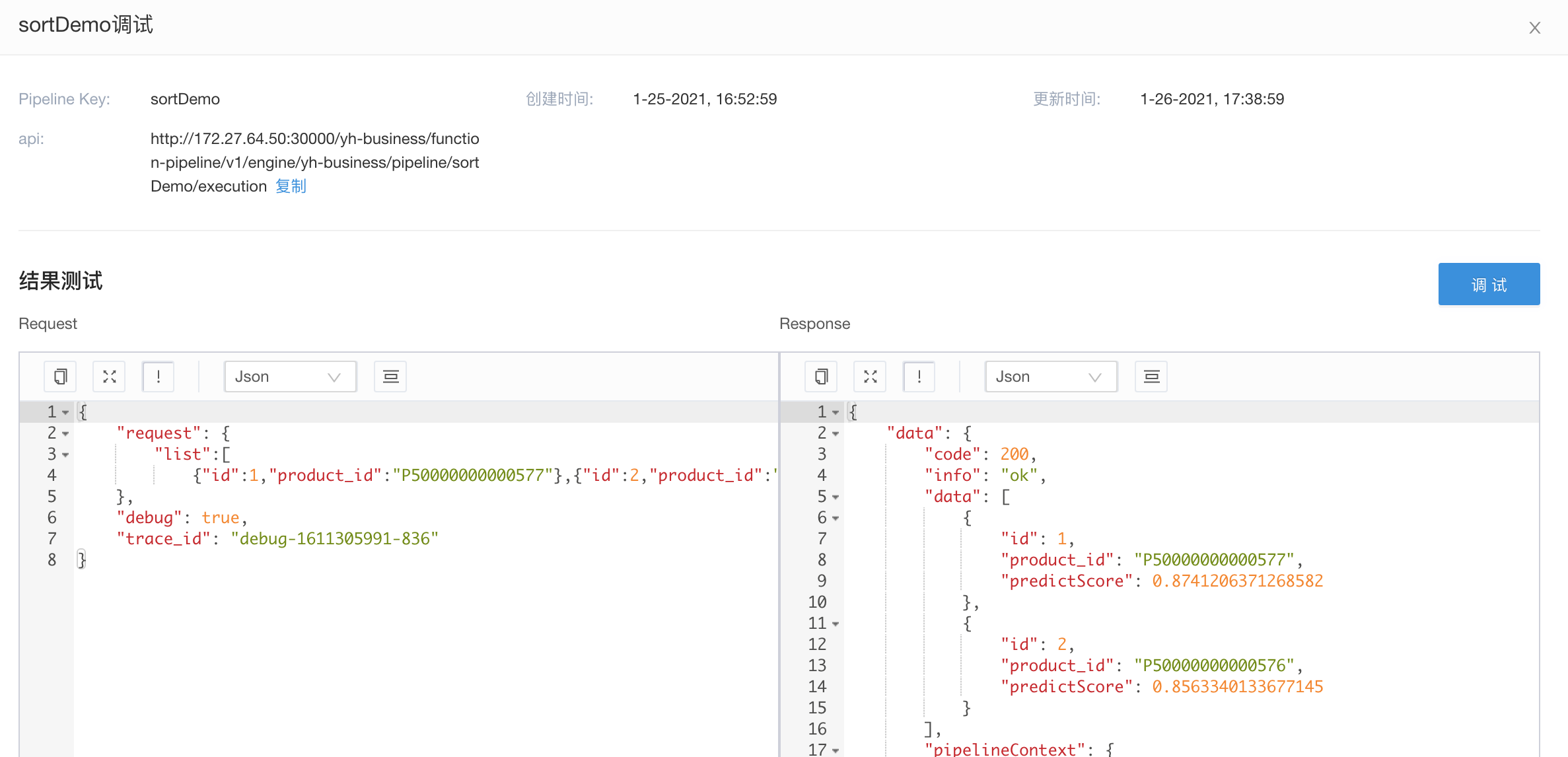Click the creation time 1-25-2021, 16:52:59

coord(705,99)
